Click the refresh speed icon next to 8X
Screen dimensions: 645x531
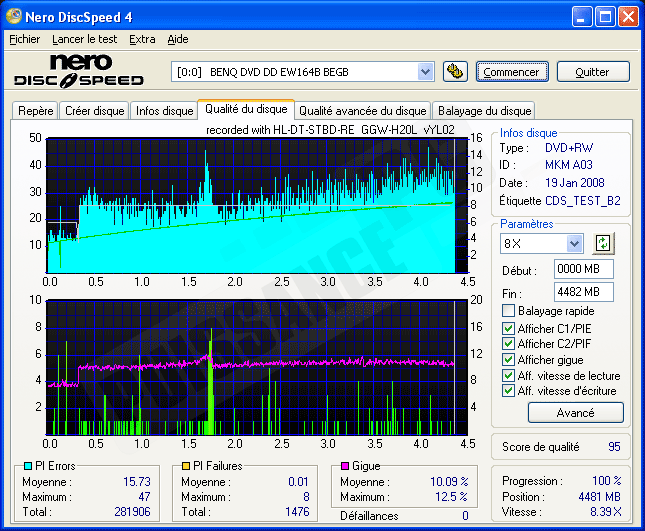603,243
